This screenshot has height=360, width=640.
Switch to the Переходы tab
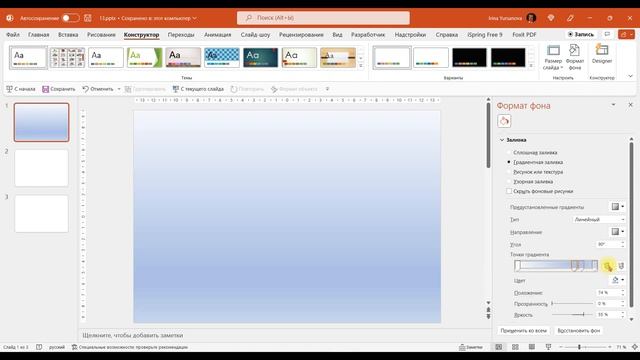pyautogui.click(x=181, y=35)
